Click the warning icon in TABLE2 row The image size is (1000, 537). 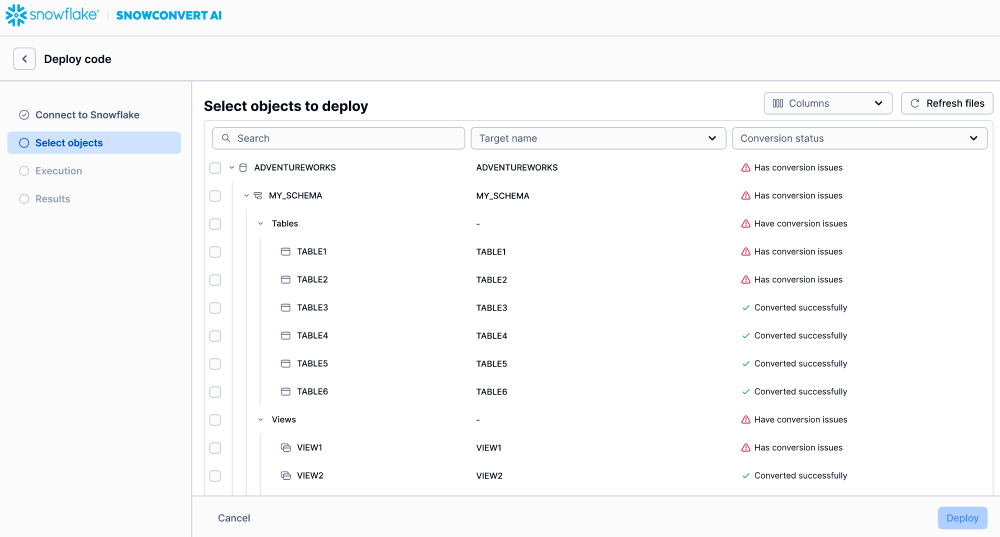(x=746, y=280)
